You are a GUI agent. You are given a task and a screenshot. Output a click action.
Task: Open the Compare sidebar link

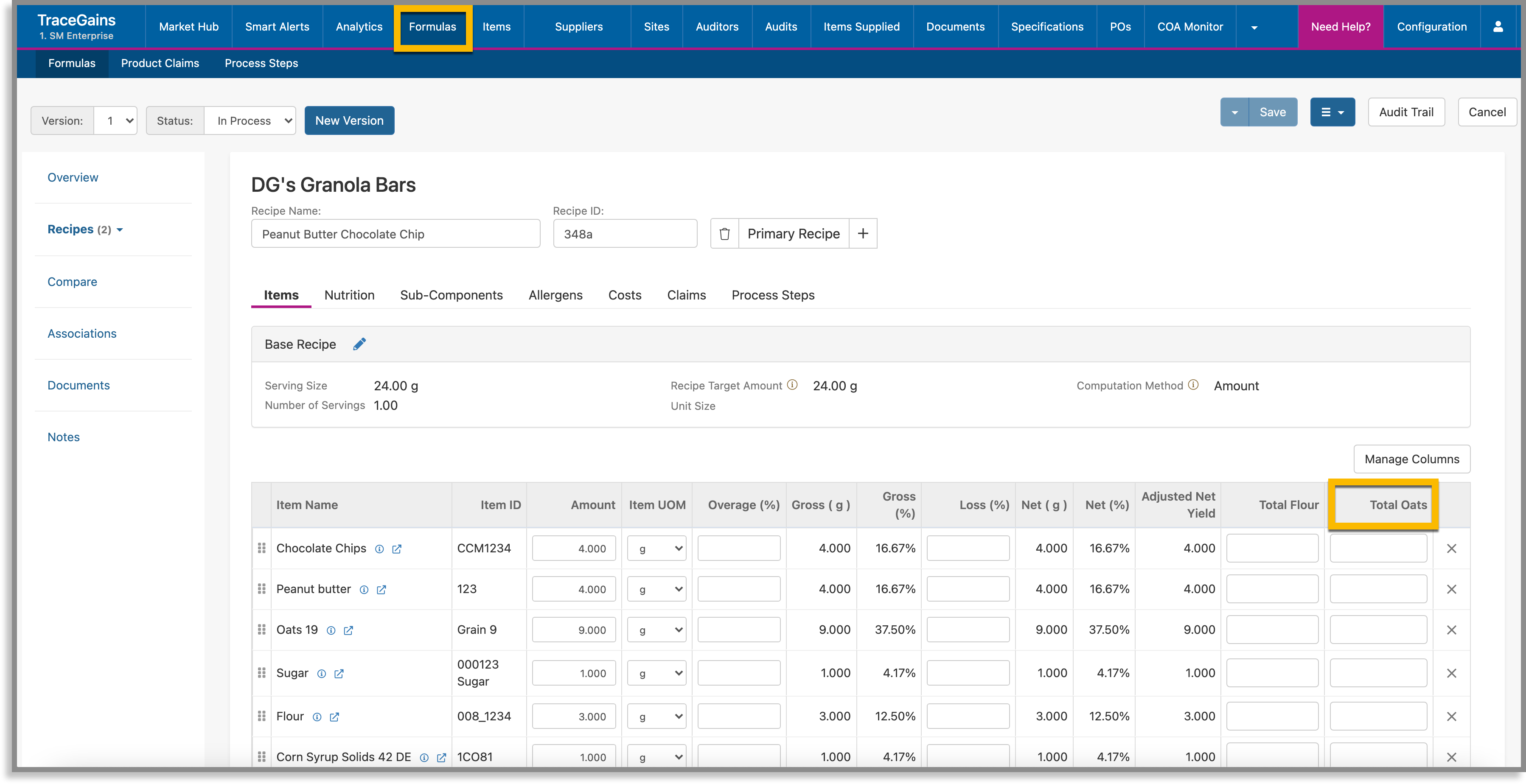pos(72,282)
